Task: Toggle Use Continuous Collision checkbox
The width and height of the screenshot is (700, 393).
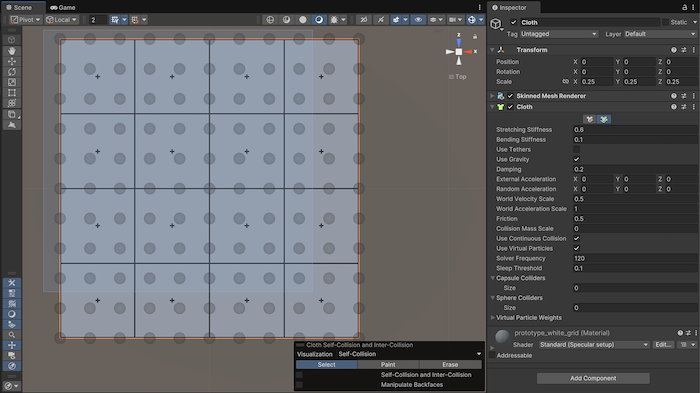Action: pyautogui.click(x=576, y=238)
